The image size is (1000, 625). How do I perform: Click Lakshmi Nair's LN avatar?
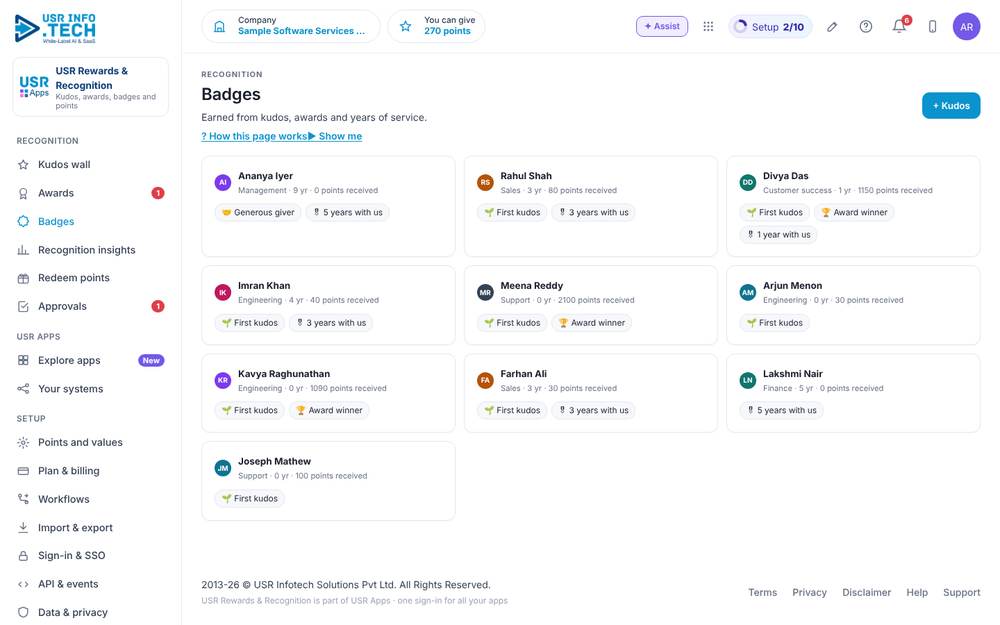point(747,380)
